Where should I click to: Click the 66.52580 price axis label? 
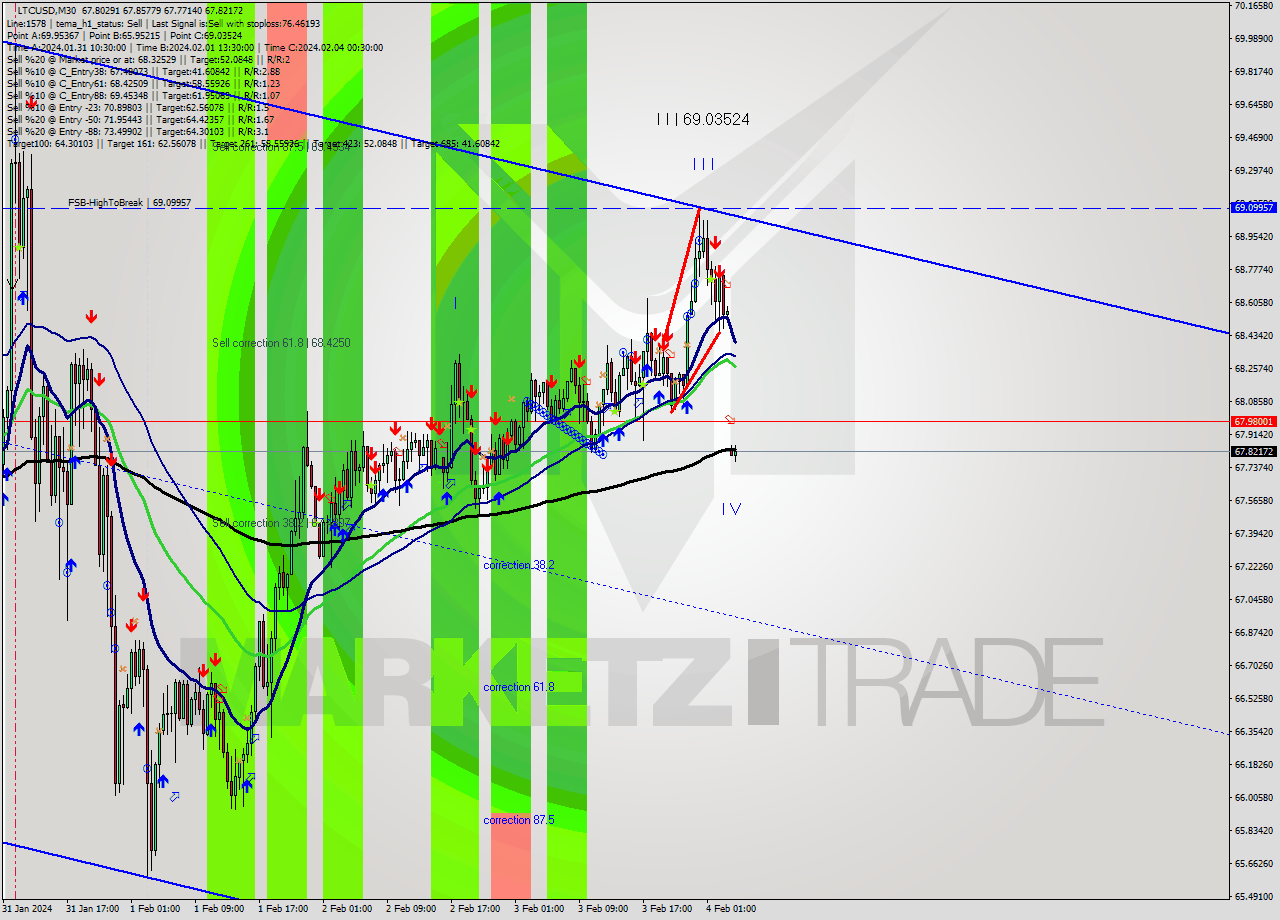[1254, 699]
